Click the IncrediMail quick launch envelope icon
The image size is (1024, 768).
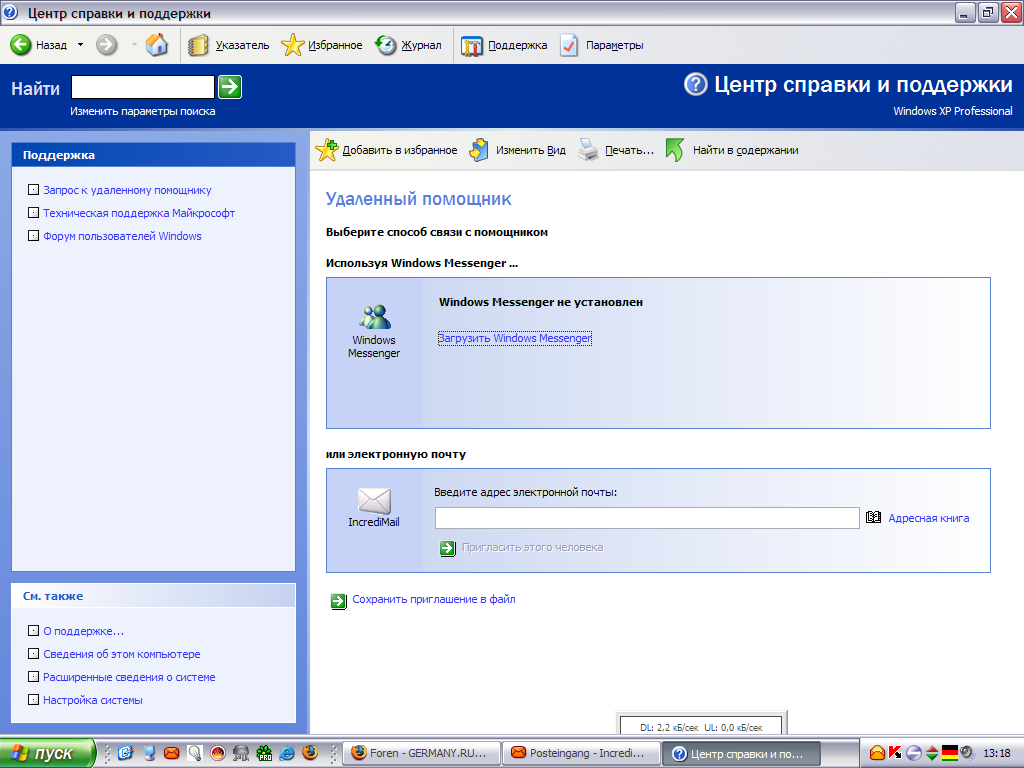(172, 753)
